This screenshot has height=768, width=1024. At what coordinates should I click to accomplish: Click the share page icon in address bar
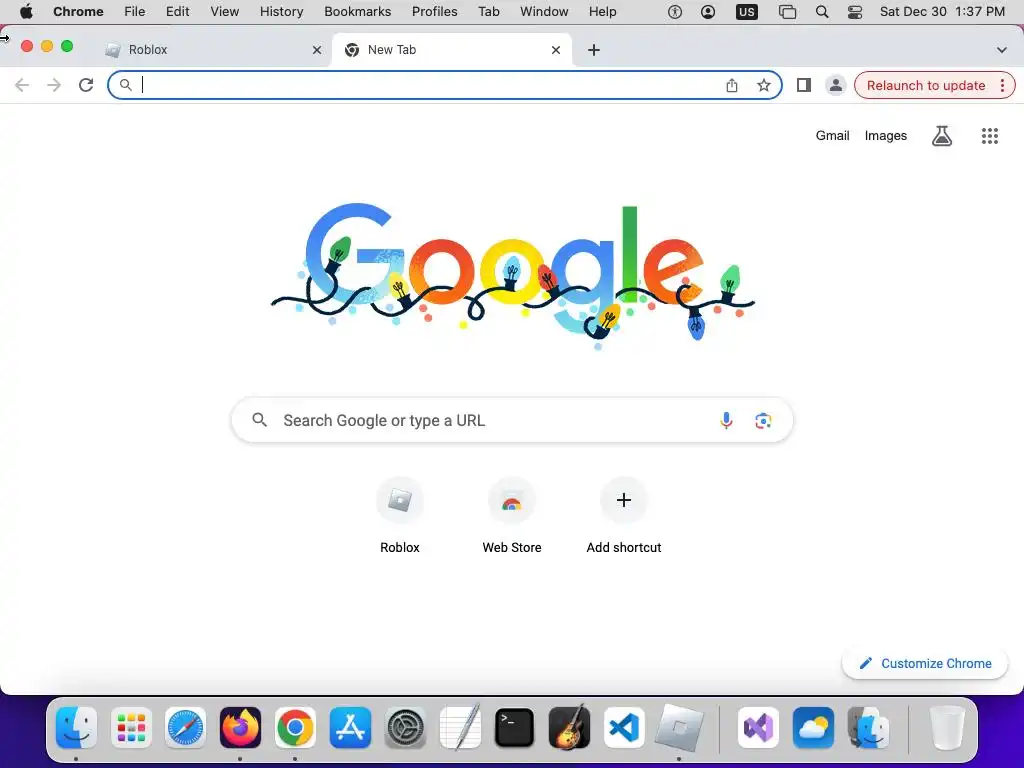pos(732,86)
